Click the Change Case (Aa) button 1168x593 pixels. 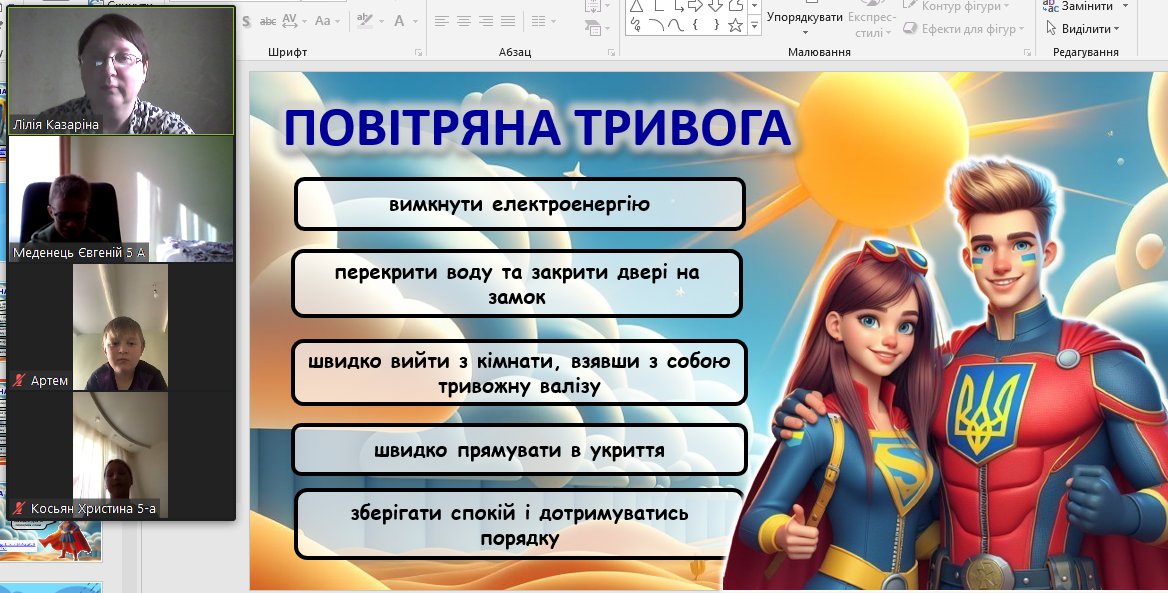pos(323,21)
